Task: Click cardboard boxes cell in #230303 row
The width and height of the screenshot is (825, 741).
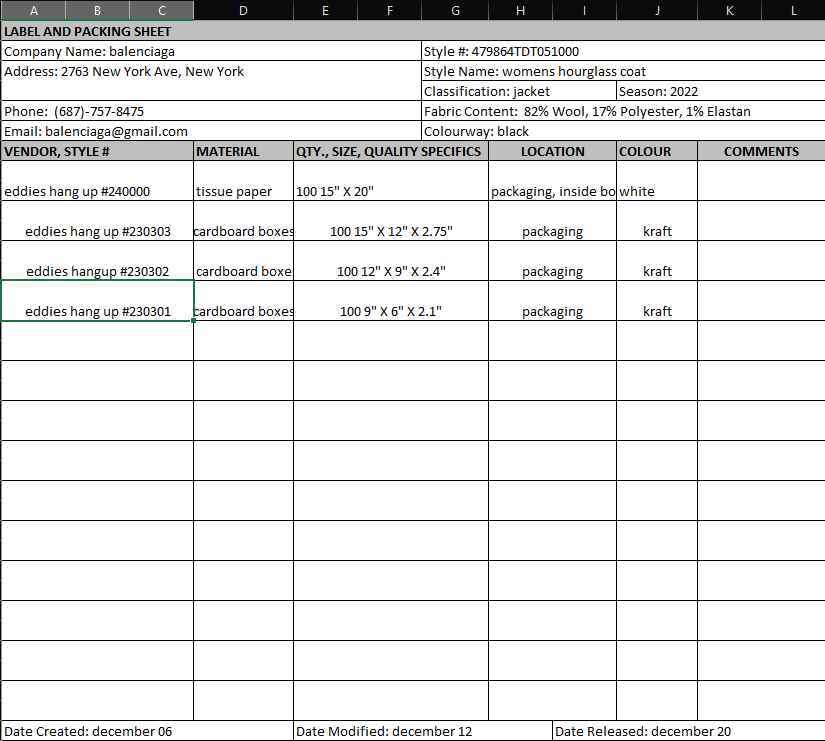Action: (244, 221)
